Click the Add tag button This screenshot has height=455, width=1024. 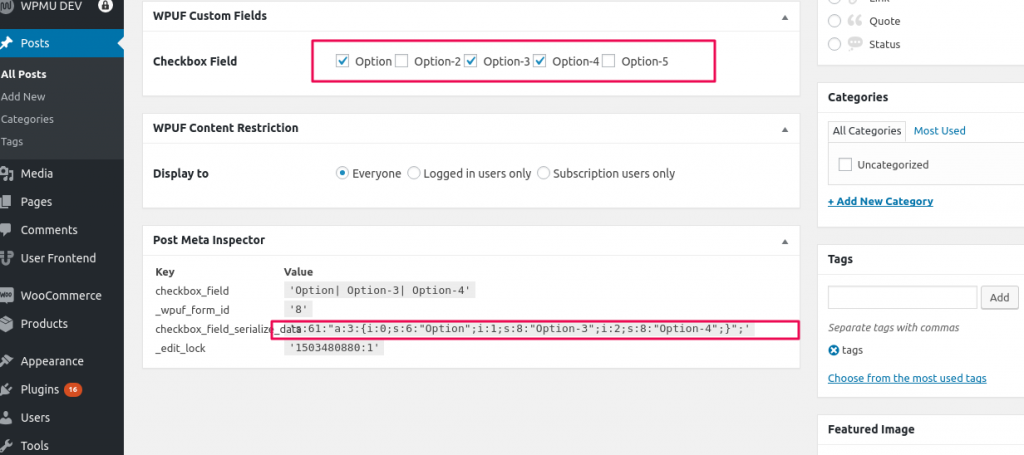pyautogui.click(x=999, y=297)
